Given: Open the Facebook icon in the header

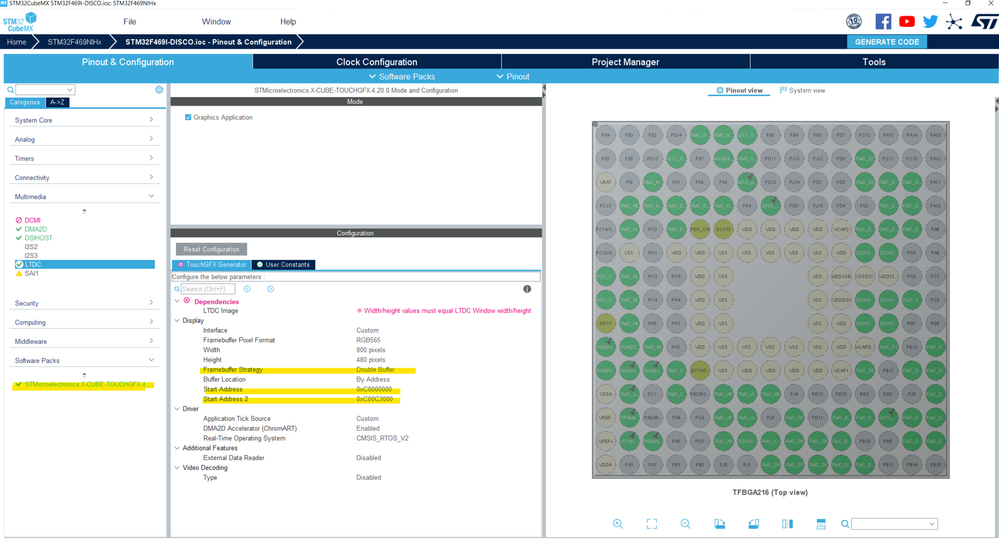Looking at the screenshot, I should [883, 22].
